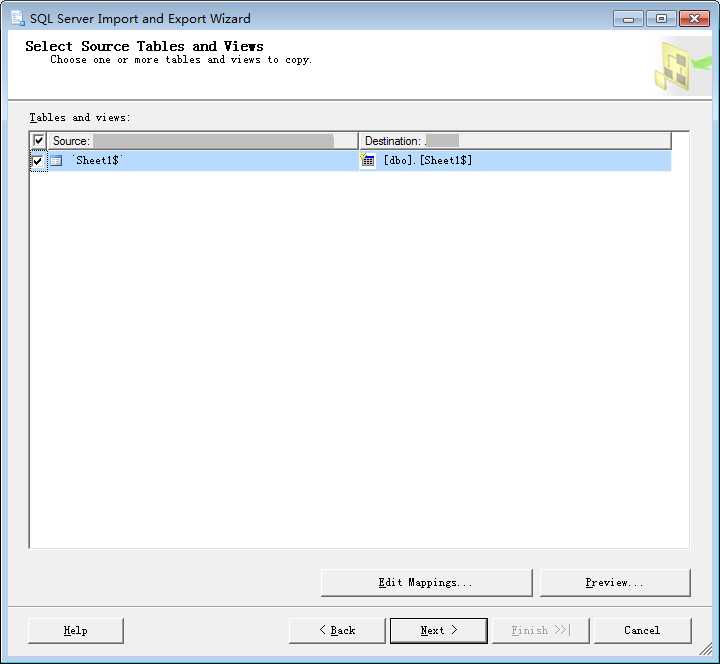
Task: Click the wizard title bar app icon
Action: (17, 18)
